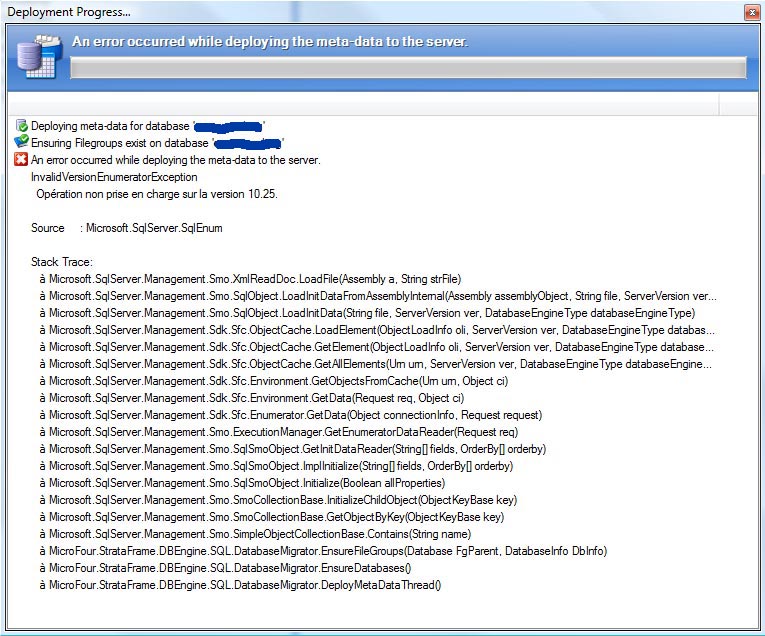Click the ExecutionManager.GetEnumeratorDataReader stack line
The height and width of the screenshot is (636, 765).
[278, 432]
